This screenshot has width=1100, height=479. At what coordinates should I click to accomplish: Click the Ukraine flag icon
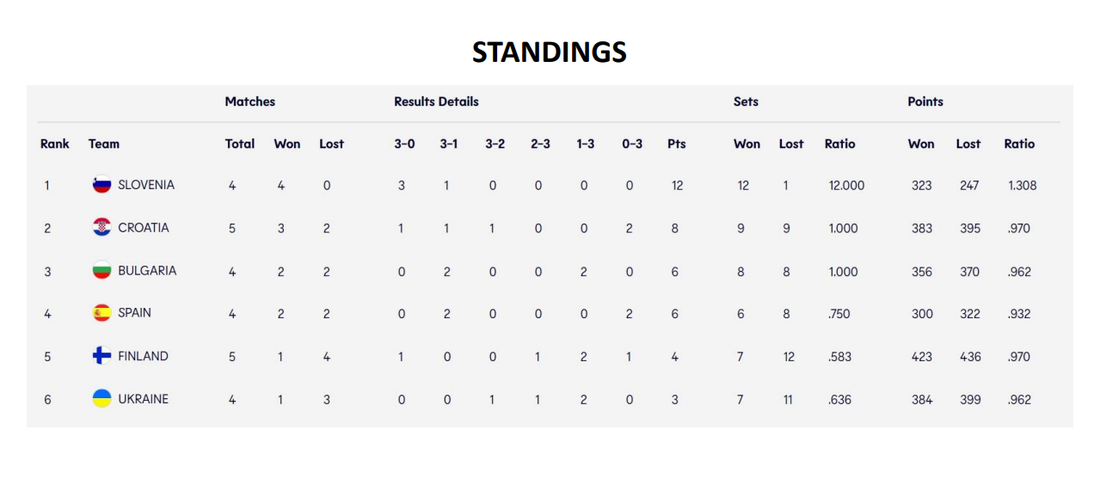[101, 399]
